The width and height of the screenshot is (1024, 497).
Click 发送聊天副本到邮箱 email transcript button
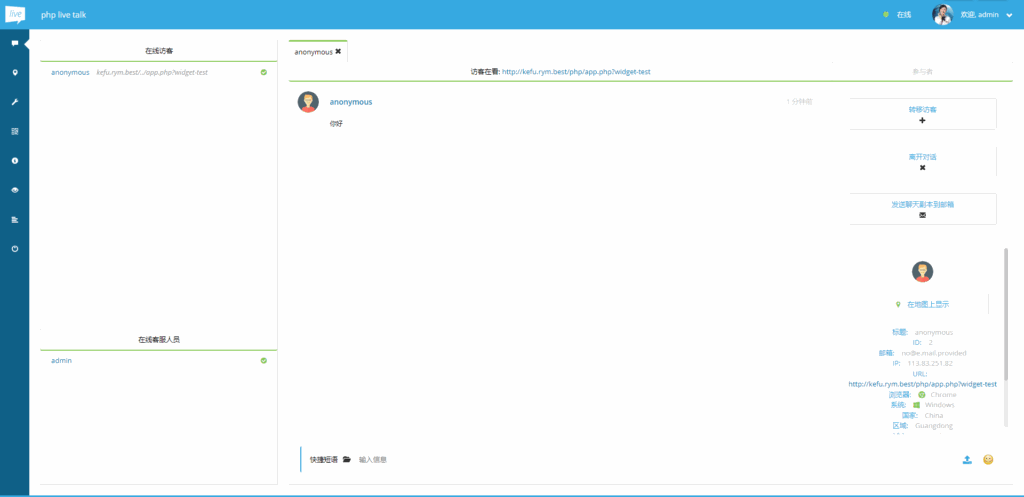pos(922,208)
